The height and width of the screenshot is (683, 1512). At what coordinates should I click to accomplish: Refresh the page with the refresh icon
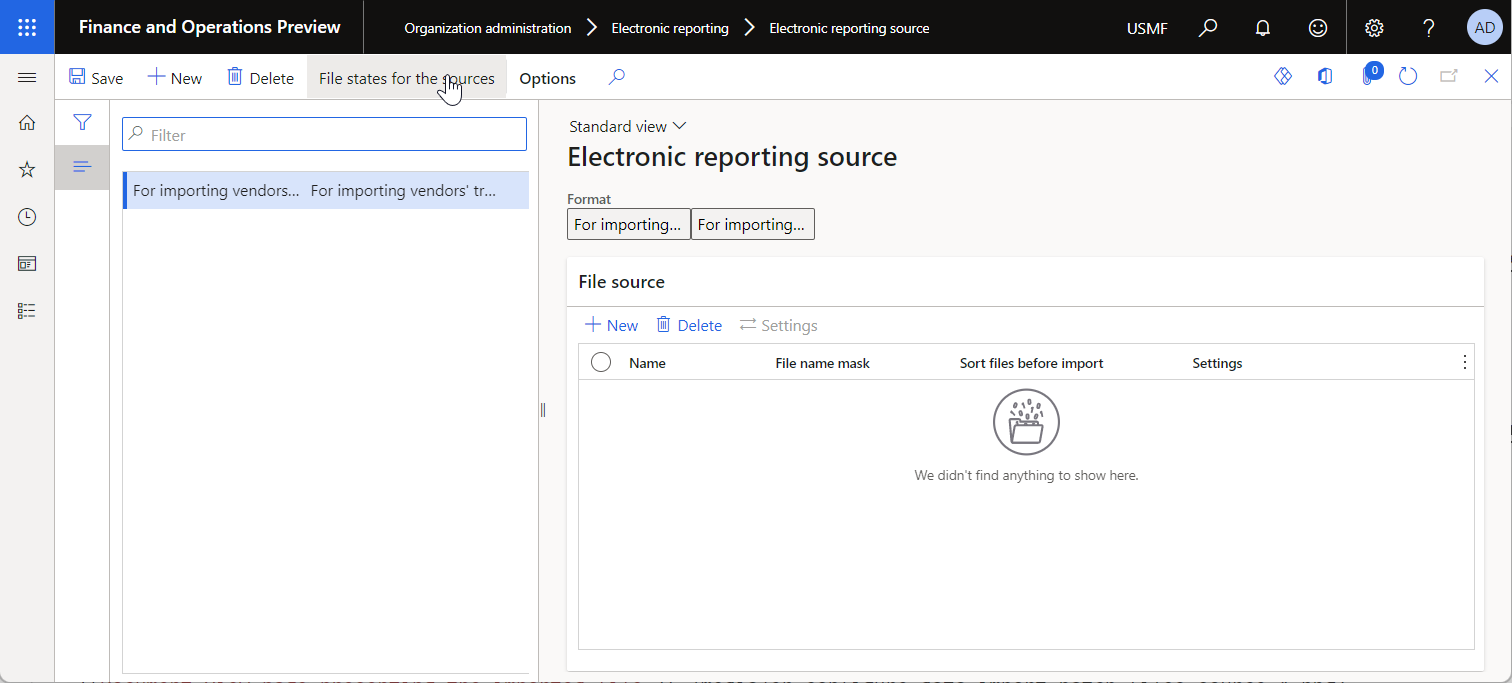[1408, 76]
